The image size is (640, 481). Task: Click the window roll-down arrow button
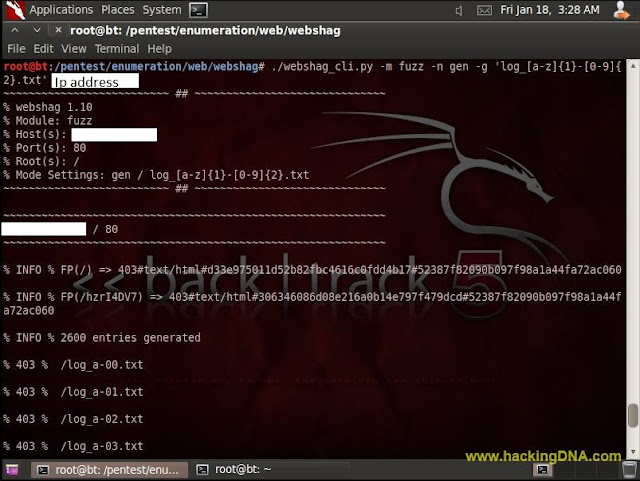pyautogui.click(x=37, y=30)
